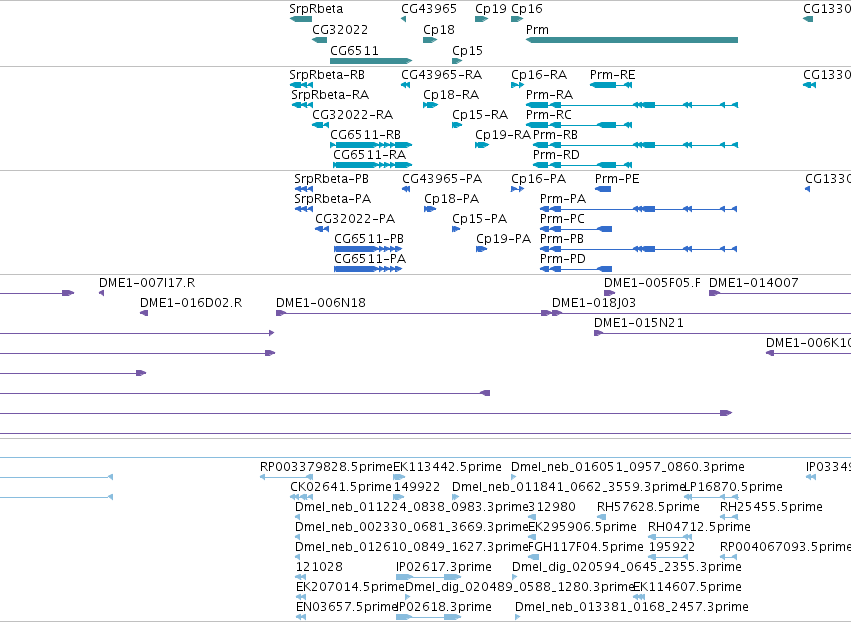
Task: Select the SrpRbeta-PB protein label
Action: [331, 179]
